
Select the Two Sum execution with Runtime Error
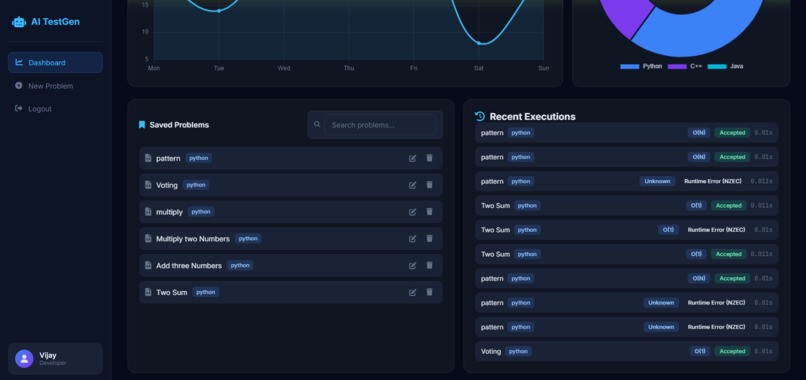(627, 230)
